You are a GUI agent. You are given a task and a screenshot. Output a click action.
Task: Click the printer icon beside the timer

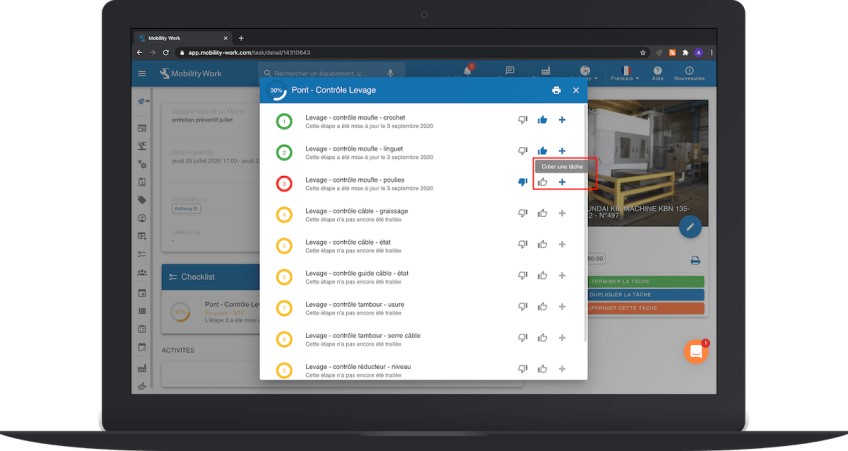(695, 261)
